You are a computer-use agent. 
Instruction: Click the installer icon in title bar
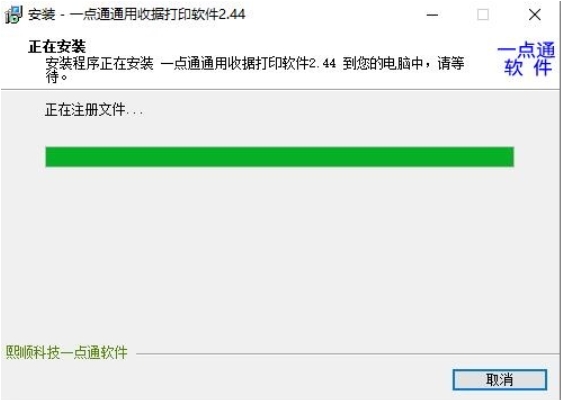click(13, 15)
